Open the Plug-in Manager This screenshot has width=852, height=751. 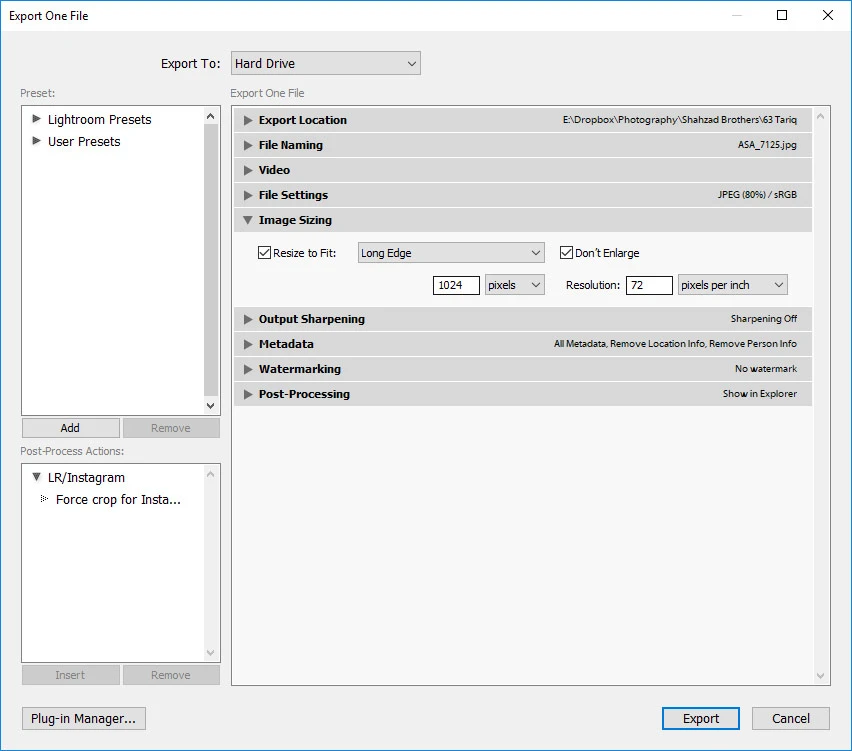coord(84,718)
